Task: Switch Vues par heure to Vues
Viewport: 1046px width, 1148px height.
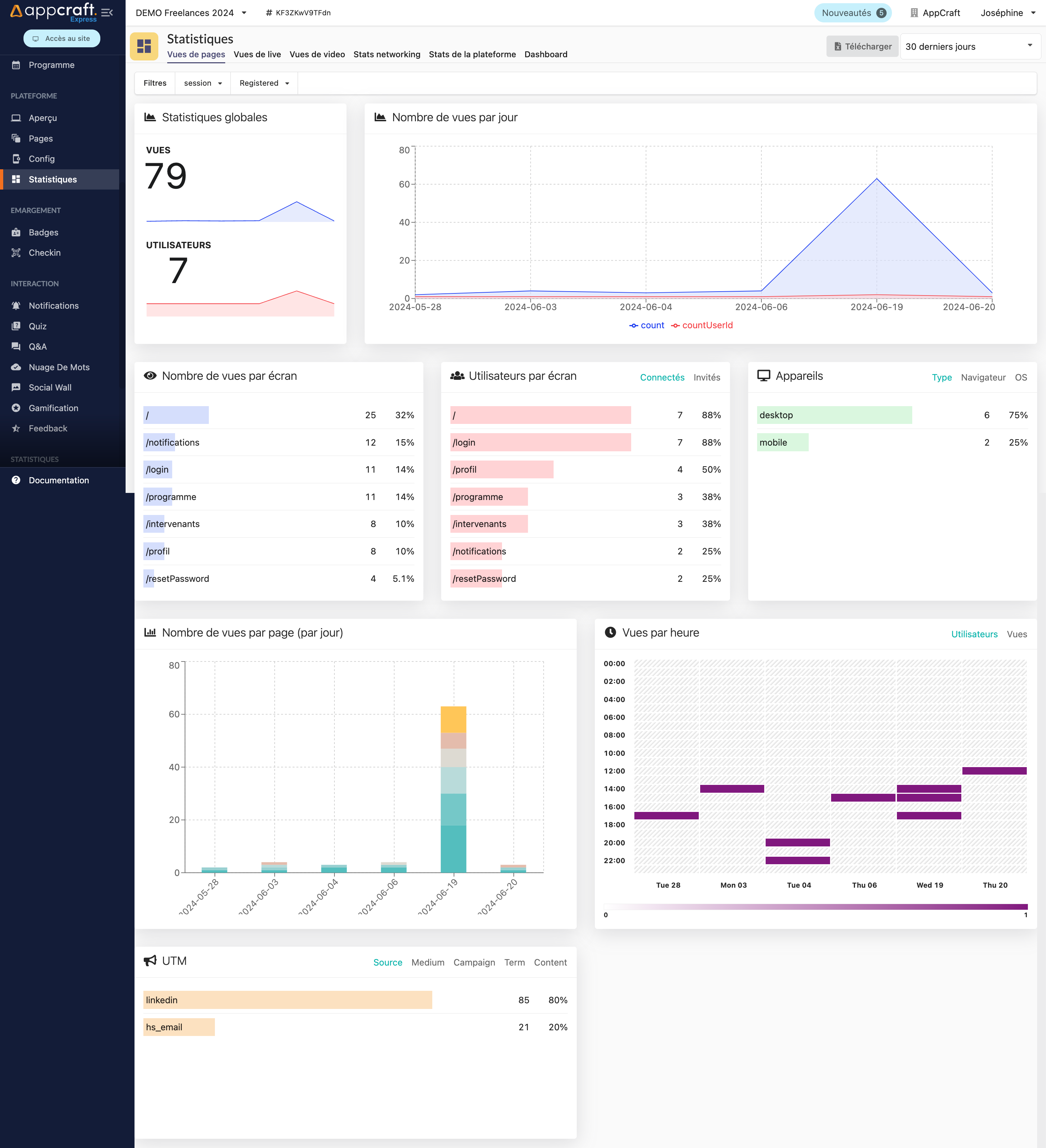Action: (1016, 634)
